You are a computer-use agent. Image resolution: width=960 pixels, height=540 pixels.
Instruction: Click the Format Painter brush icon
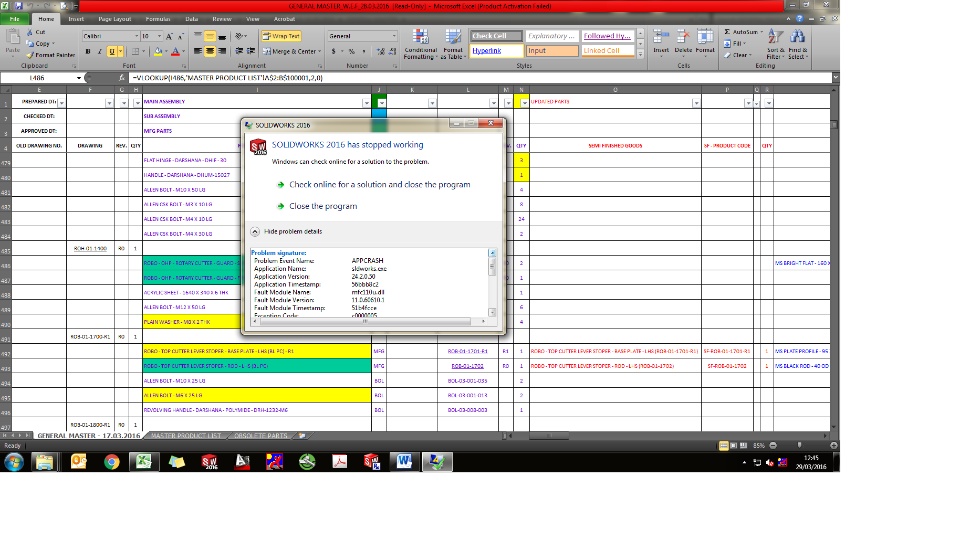pos(30,55)
